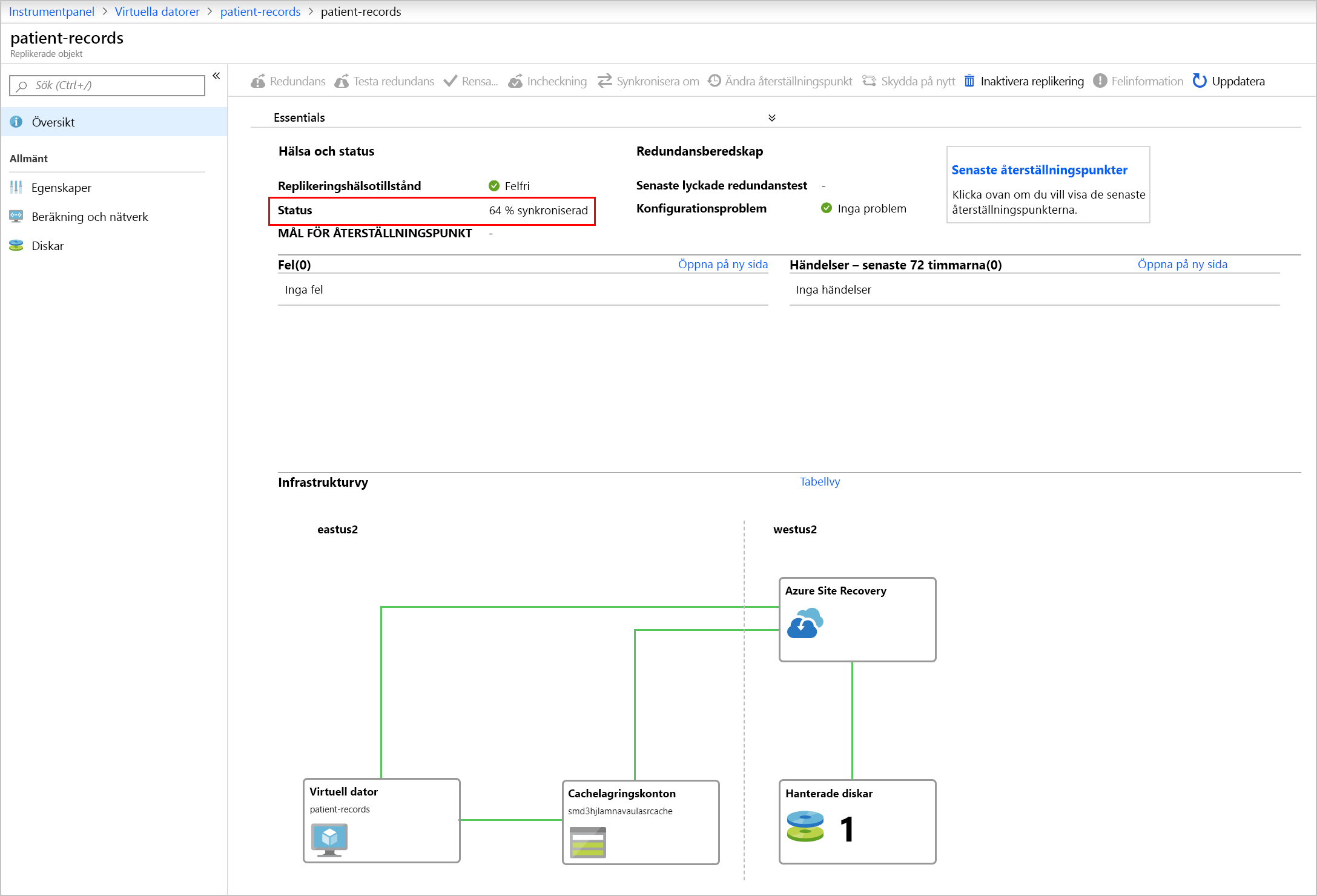
Task: Click the virtual machine monitor icon
Action: pyautogui.click(x=329, y=840)
